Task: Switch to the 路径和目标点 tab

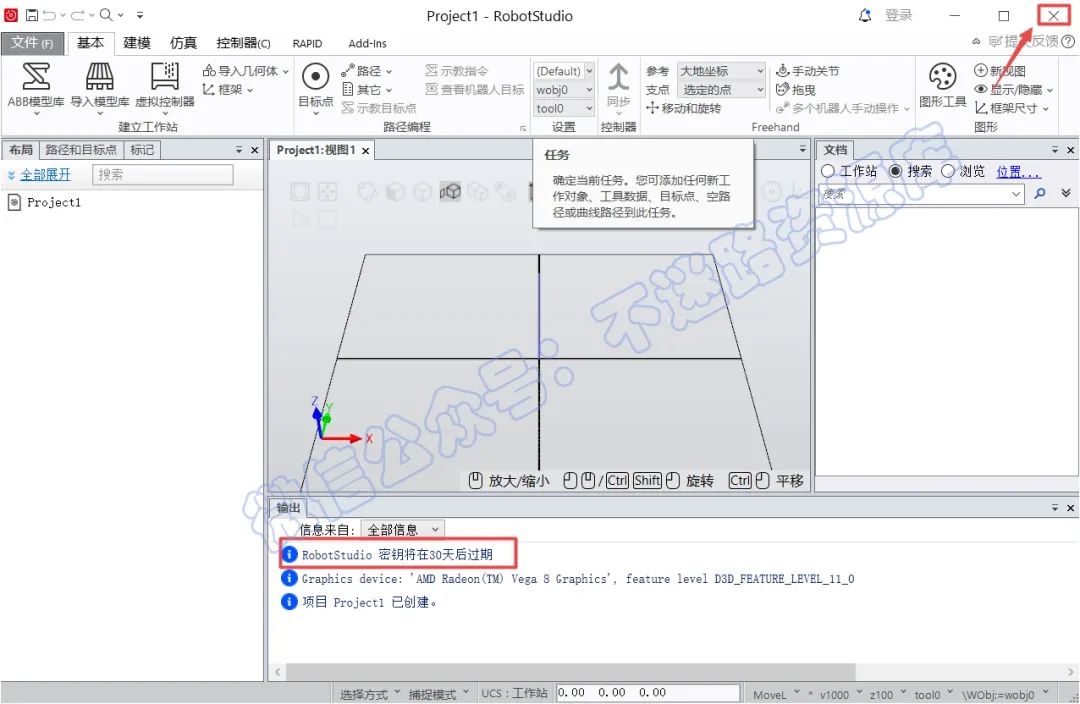Action: click(x=81, y=149)
